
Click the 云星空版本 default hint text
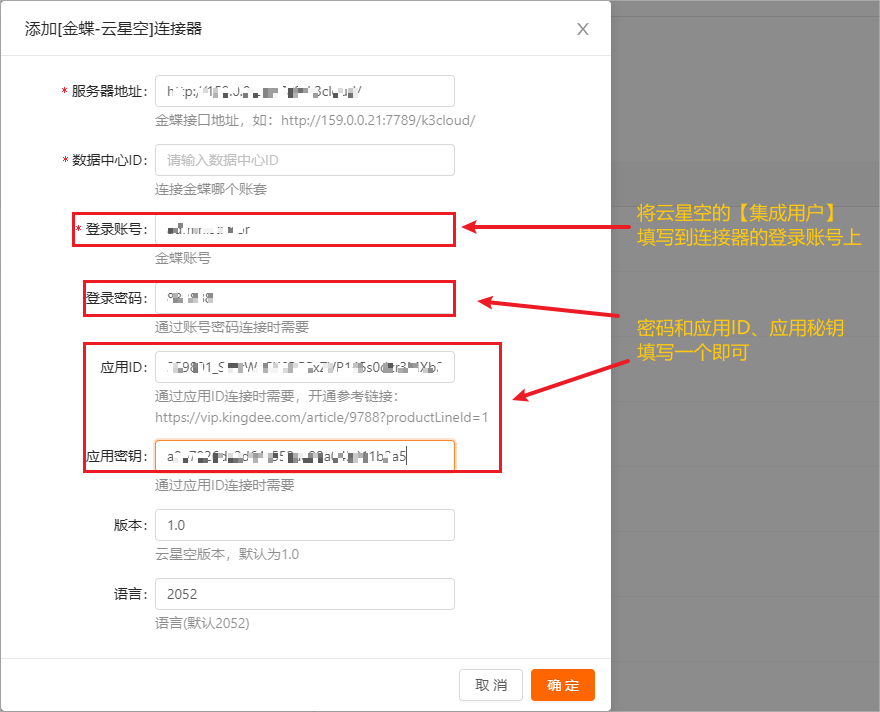(226, 554)
